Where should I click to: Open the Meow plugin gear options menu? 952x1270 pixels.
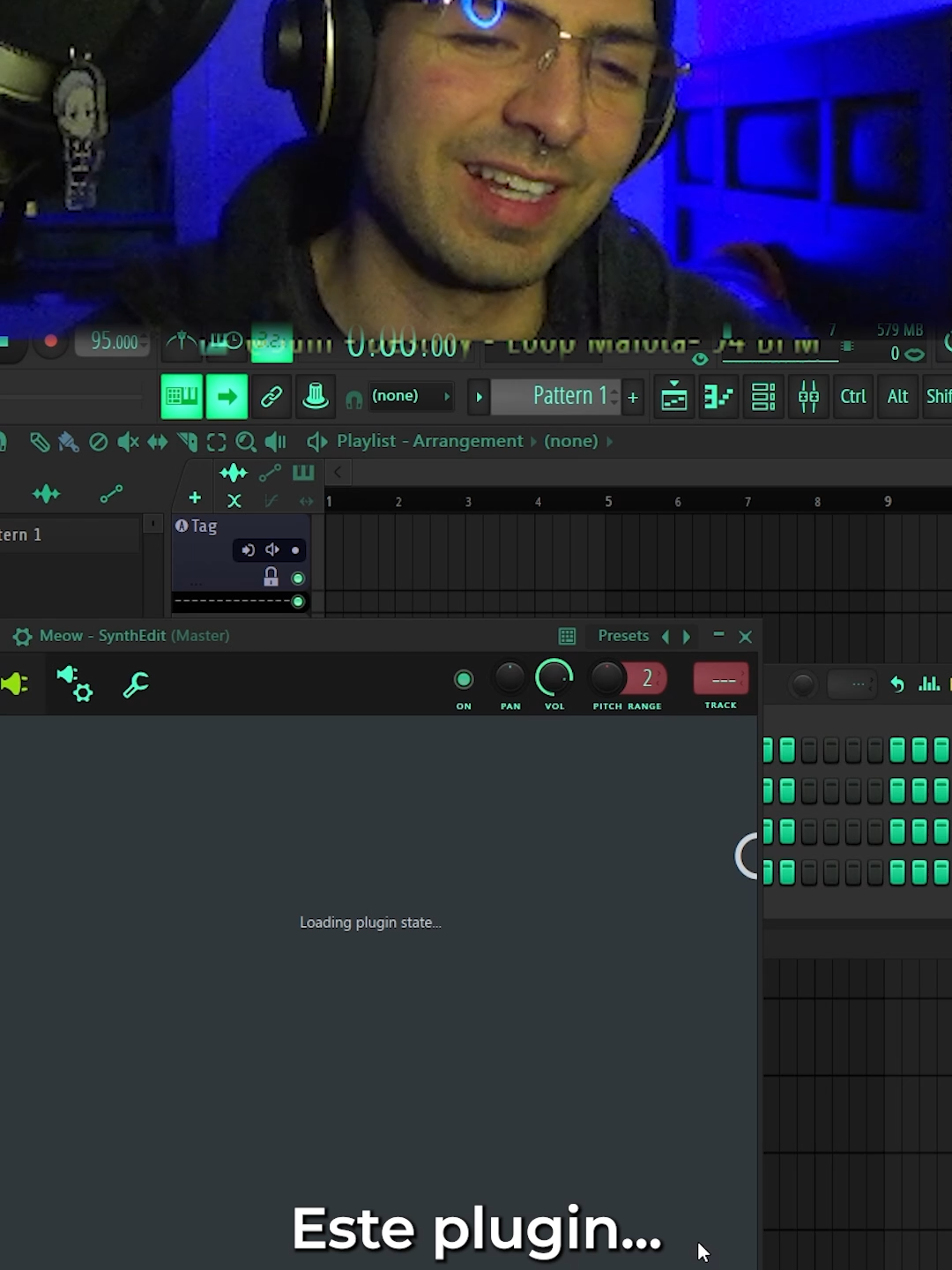tap(22, 636)
